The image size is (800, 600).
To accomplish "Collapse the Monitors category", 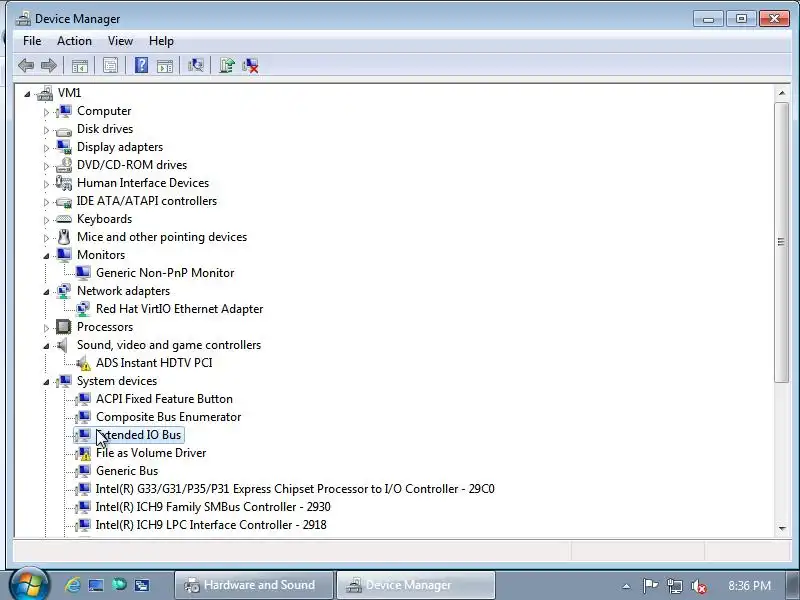I will 46,256.
